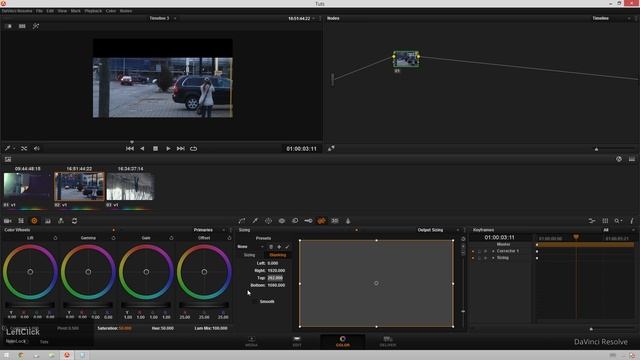Open the Color Match palette
640x360 pixels.
point(21,221)
